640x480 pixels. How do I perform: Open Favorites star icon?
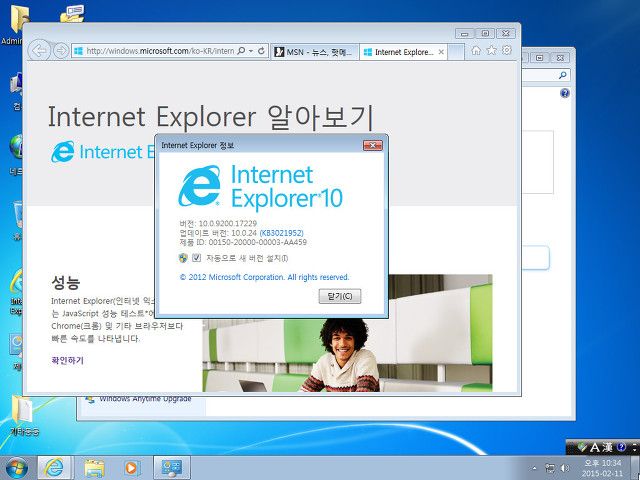491,50
